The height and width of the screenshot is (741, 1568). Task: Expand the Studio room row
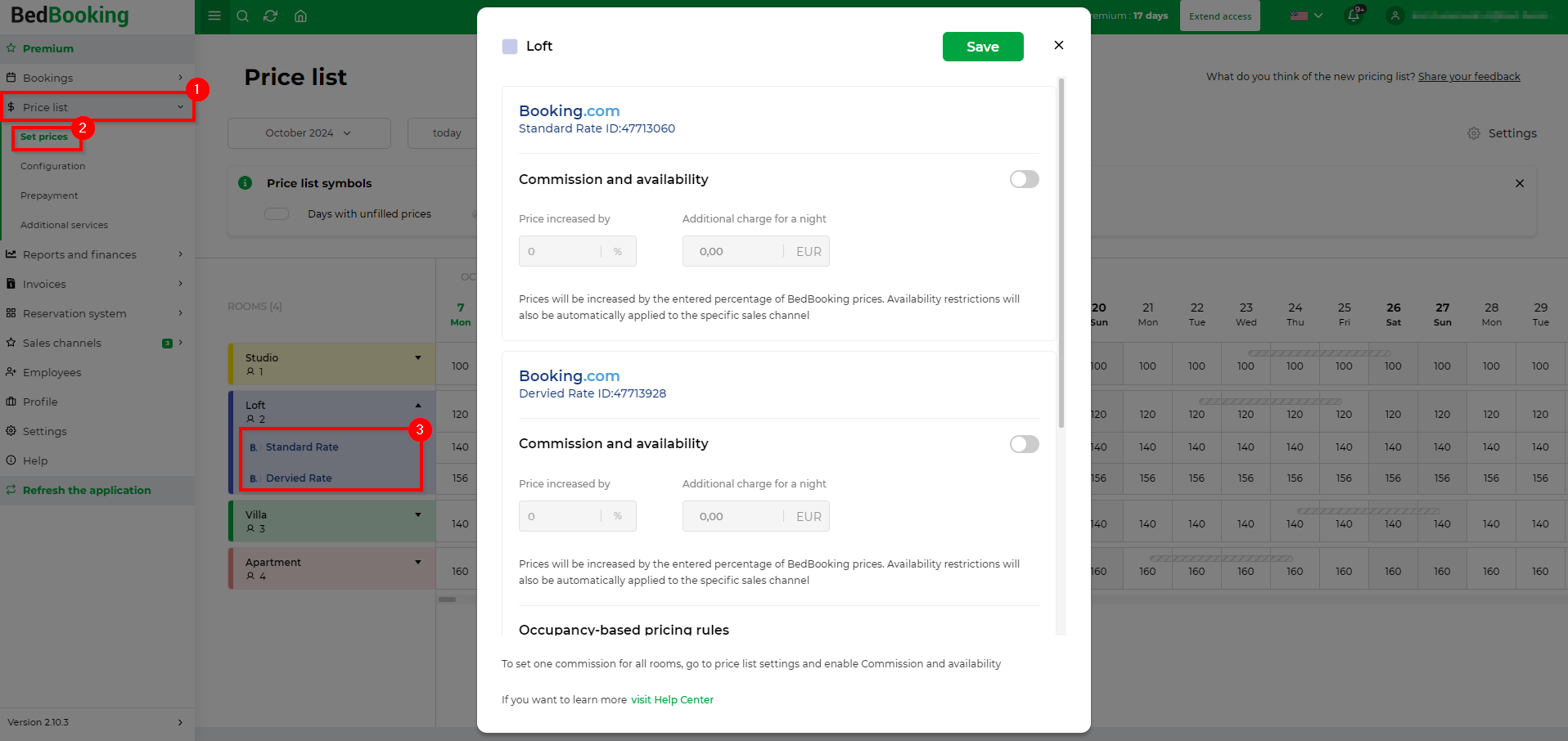click(x=418, y=357)
